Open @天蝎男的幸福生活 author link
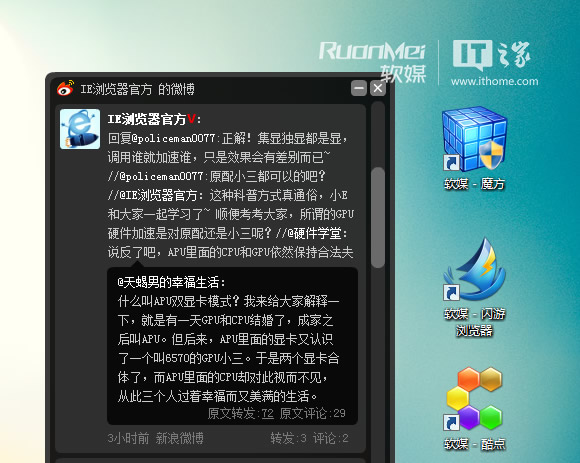Image resolution: width=580 pixels, height=463 pixels. click(x=171, y=282)
